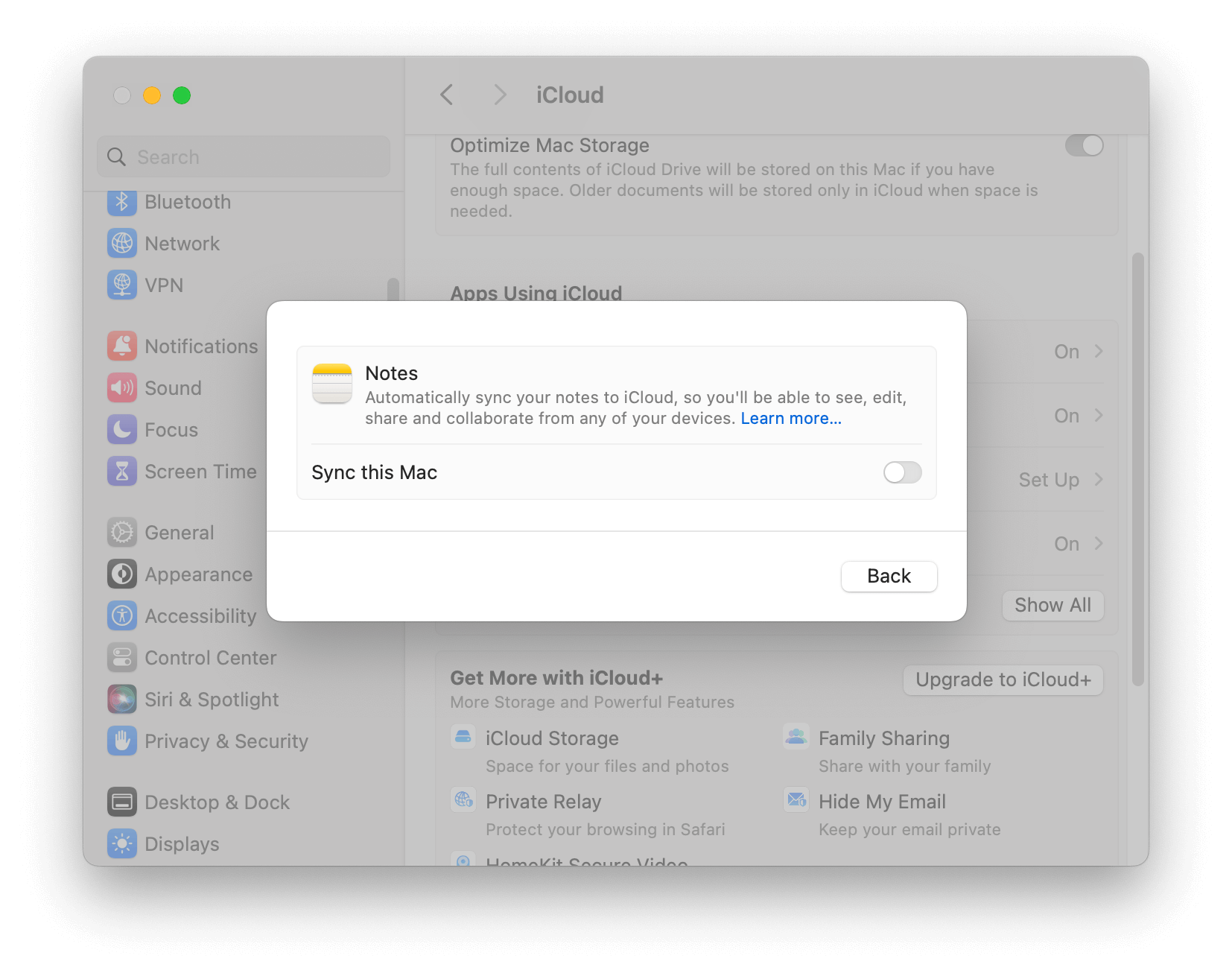
Task: Click the General gear icon
Action: click(x=122, y=533)
